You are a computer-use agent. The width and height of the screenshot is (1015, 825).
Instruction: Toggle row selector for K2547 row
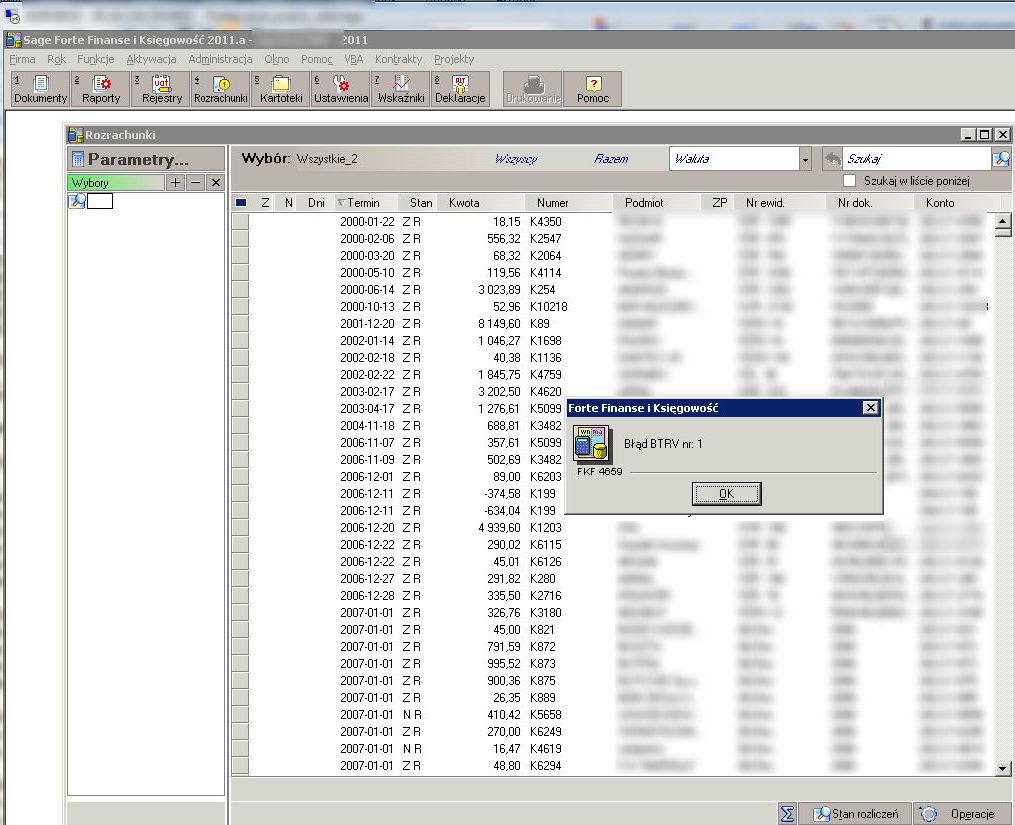click(240, 238)
